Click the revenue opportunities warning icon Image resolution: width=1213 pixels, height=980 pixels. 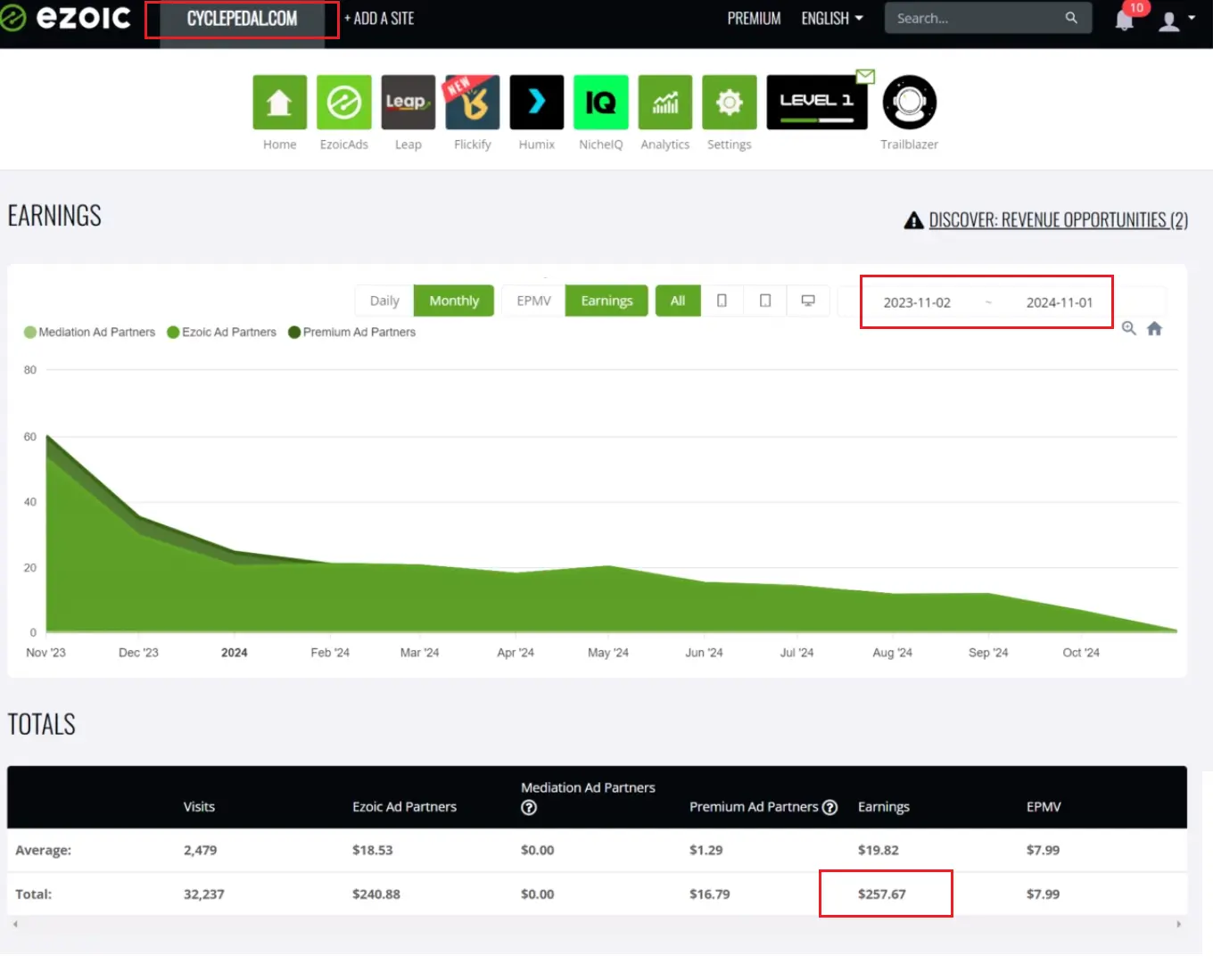[x=913, y=220]
